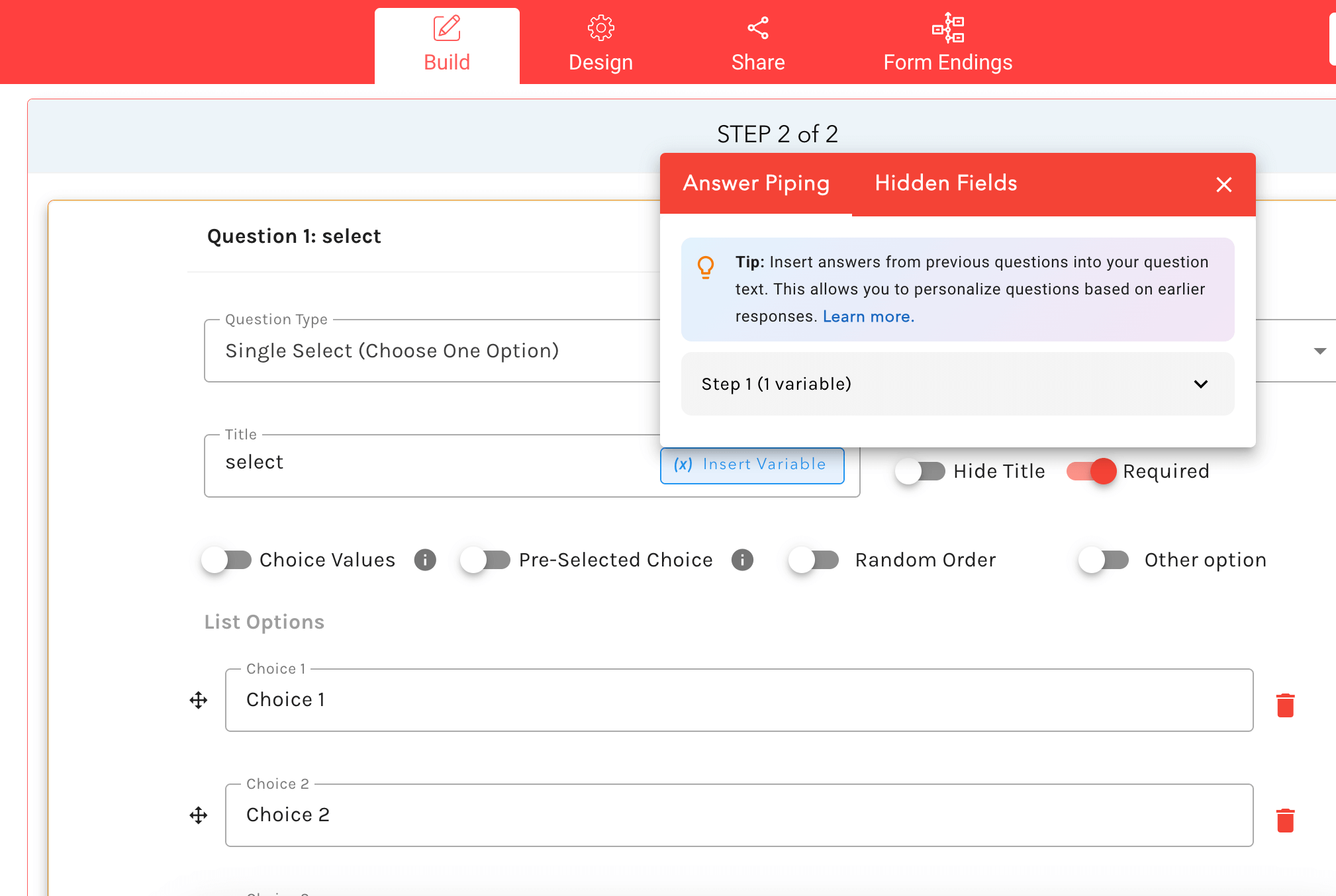Switch to the Hidden Fields tab
This screenshot has height=896, width=1336.
point(945,183)
